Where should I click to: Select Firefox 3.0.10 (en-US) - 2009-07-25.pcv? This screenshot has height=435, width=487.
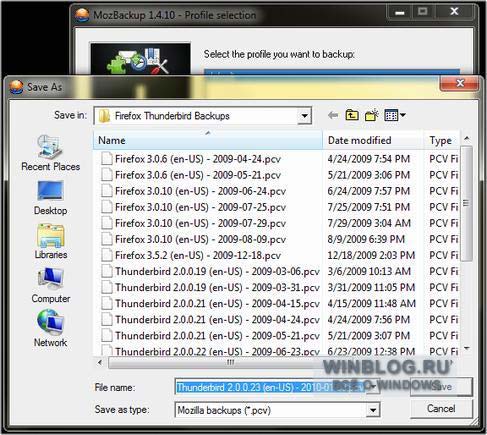tap(200, 207)
